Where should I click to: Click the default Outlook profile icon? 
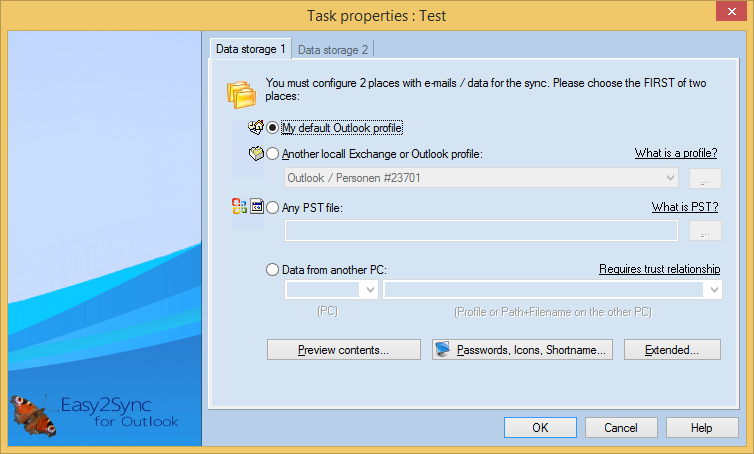256,128
